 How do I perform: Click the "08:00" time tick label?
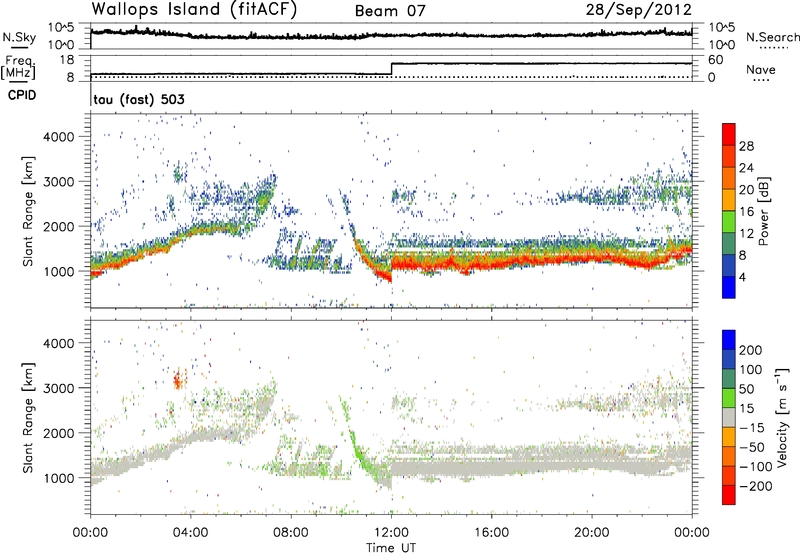[x=291, y=533]
